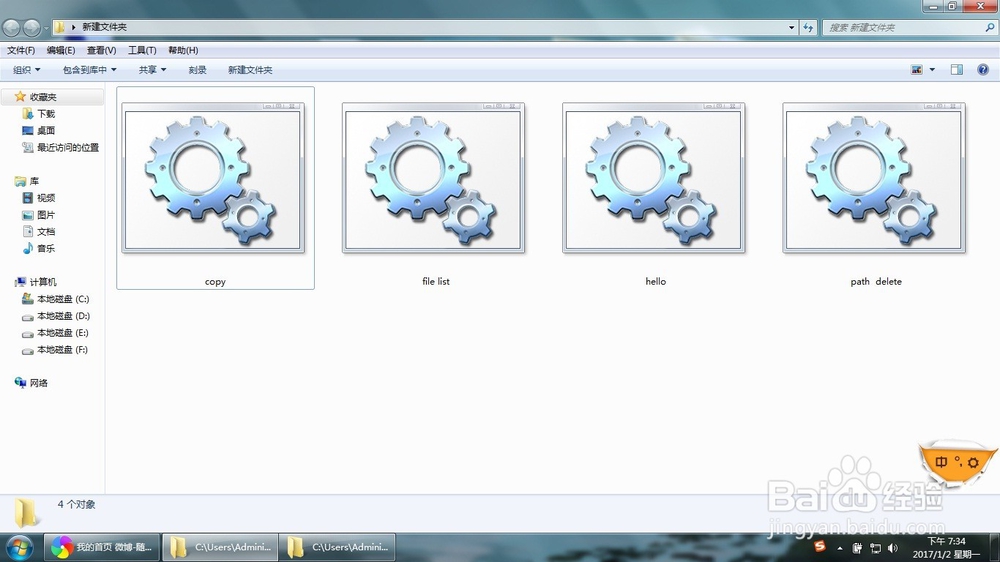The image size is (1000, 562).
Task: Click the hello file name label
Action: click(x=656, y=281)
